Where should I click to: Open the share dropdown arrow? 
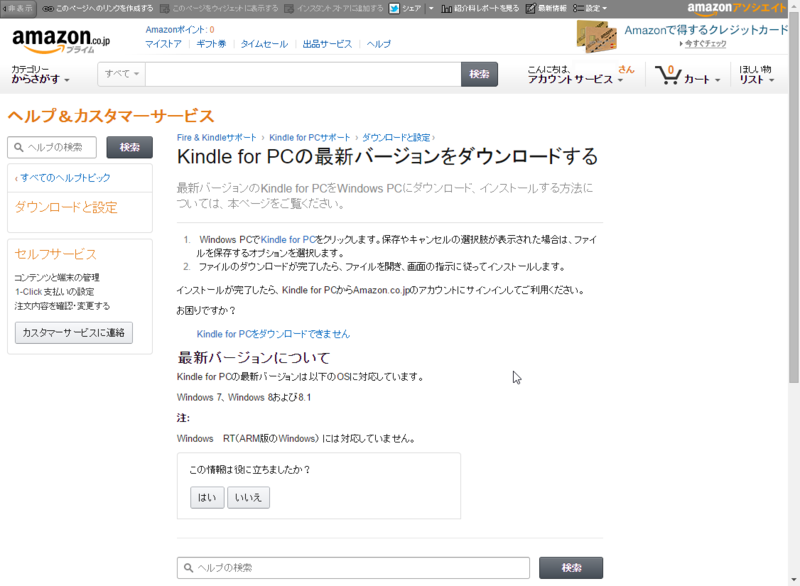[x=431, y=9]
